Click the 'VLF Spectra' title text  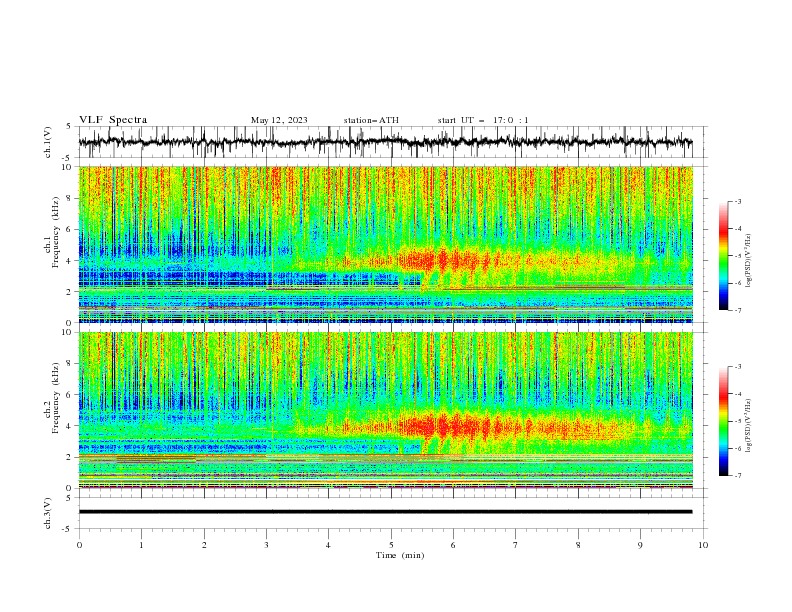[113, 120]
